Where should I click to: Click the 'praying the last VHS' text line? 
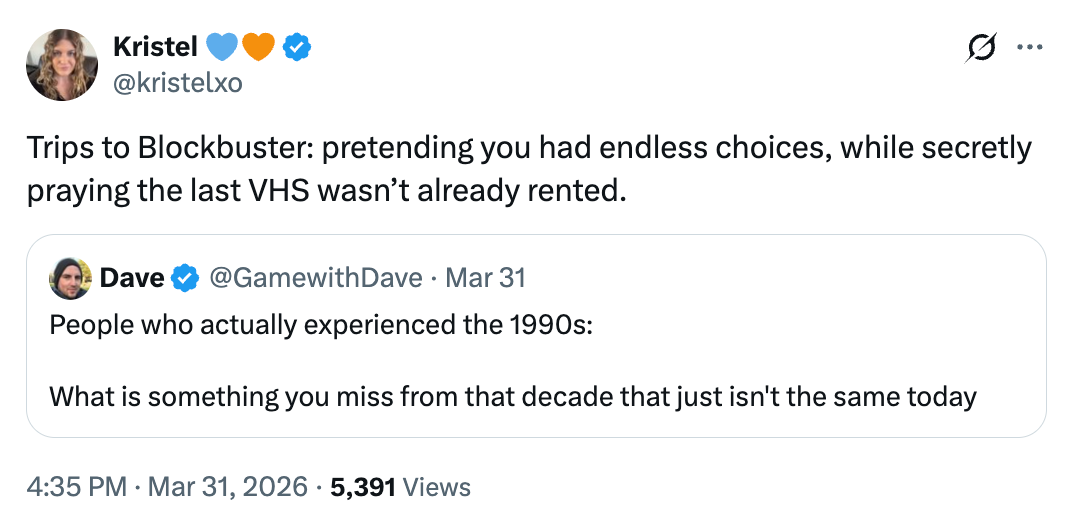click(326, 189)
